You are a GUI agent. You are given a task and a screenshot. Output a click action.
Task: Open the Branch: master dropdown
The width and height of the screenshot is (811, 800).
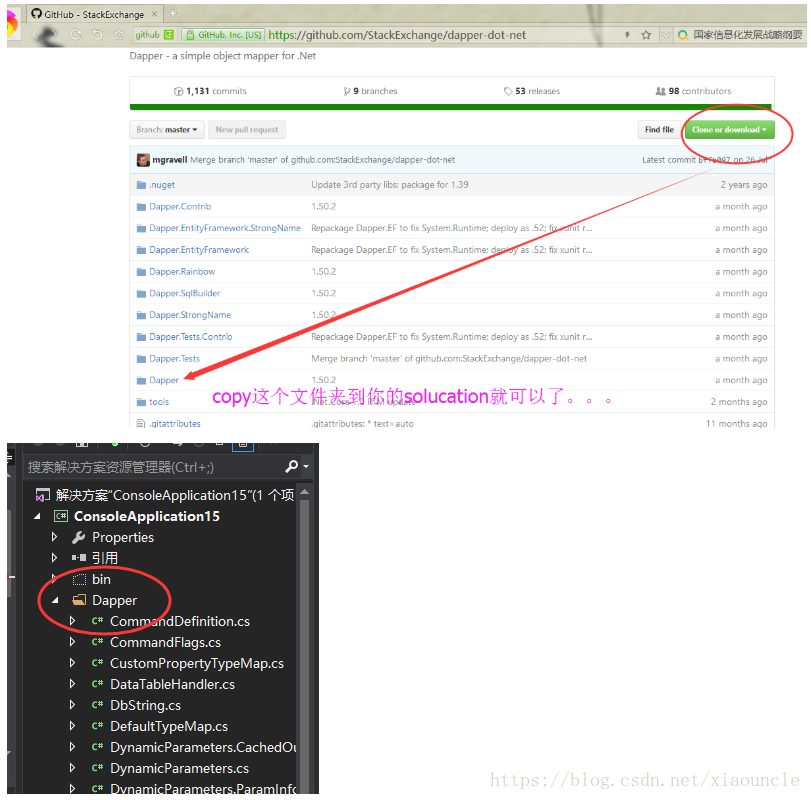coord(167,129)
